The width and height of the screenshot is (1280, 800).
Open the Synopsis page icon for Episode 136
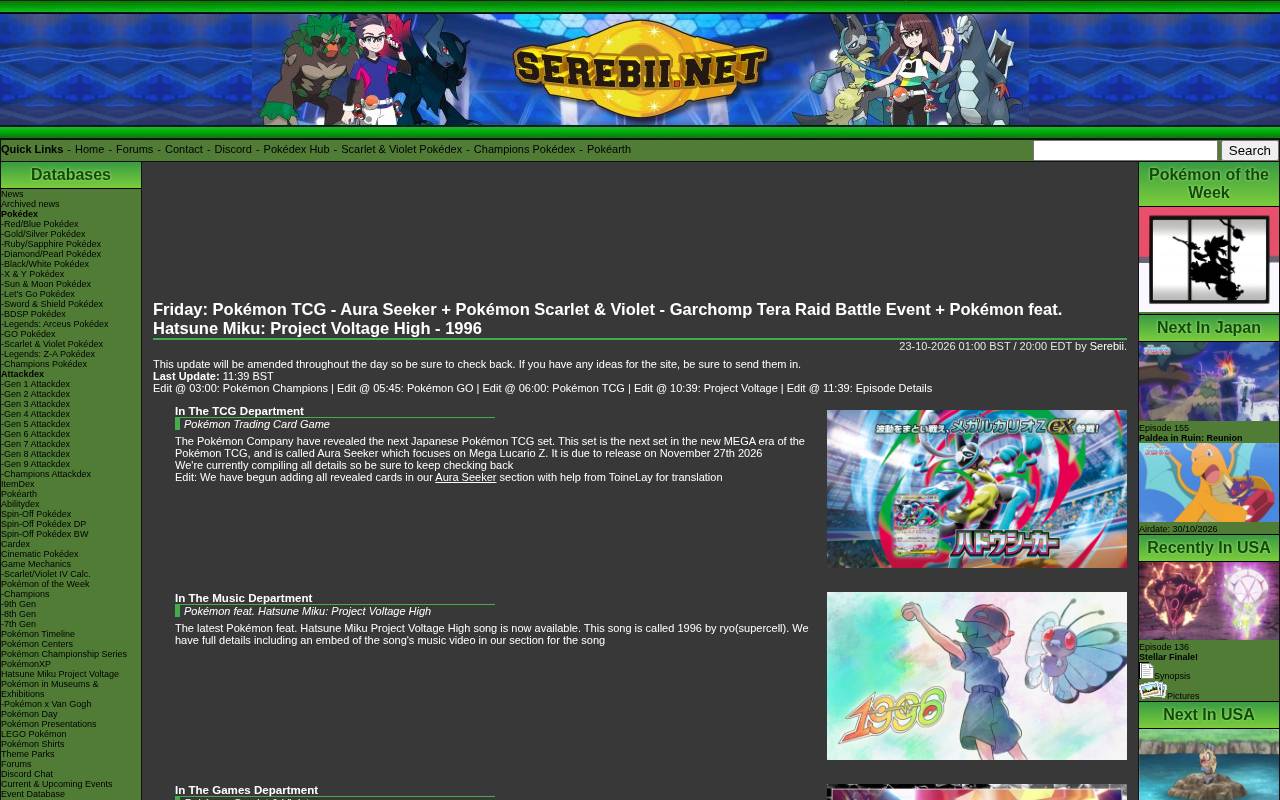[1146, 671]
